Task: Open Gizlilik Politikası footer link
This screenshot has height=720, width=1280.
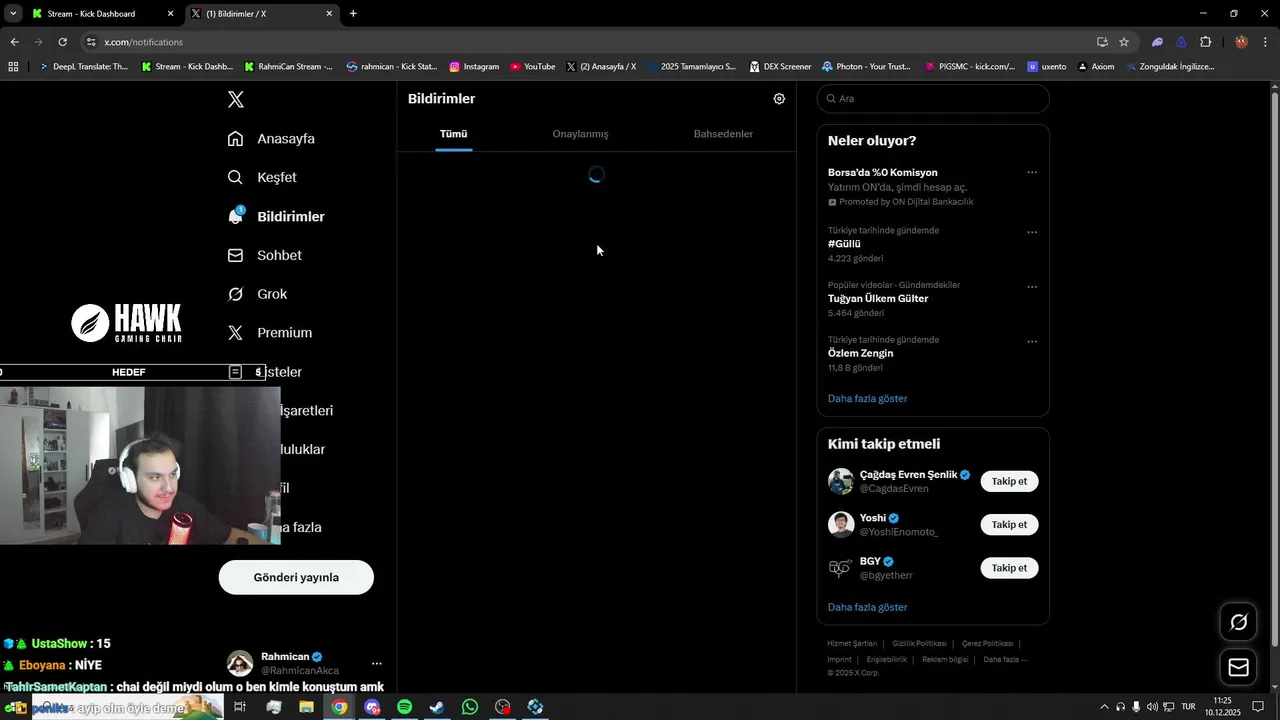Action: click(919, 643)
